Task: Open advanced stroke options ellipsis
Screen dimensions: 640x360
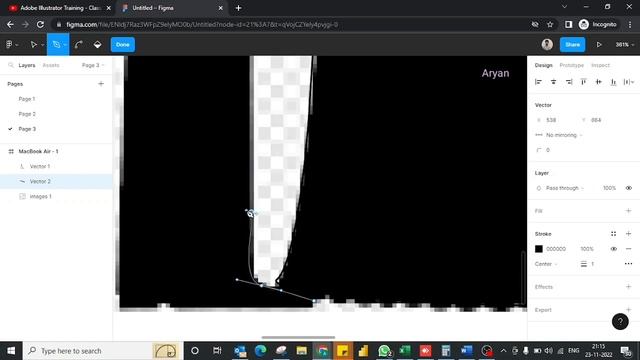Action: 629,264
